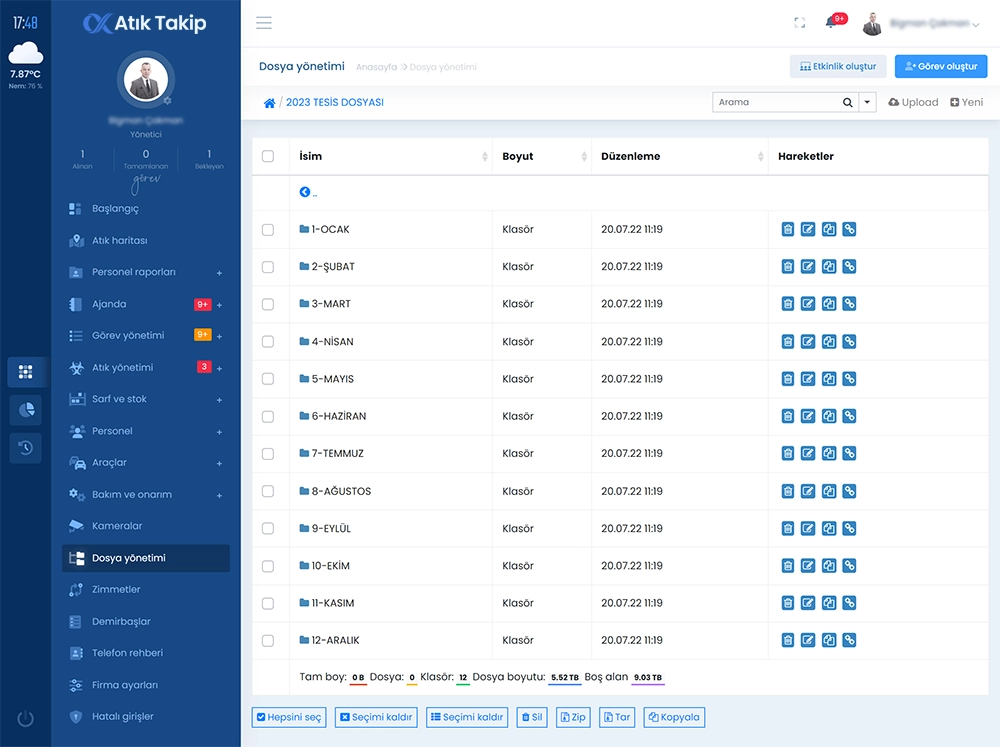Click link icon for 8-AĞUSTOS folder
Viewport: 1000px width, 747px height.
(x=849, y=491)
